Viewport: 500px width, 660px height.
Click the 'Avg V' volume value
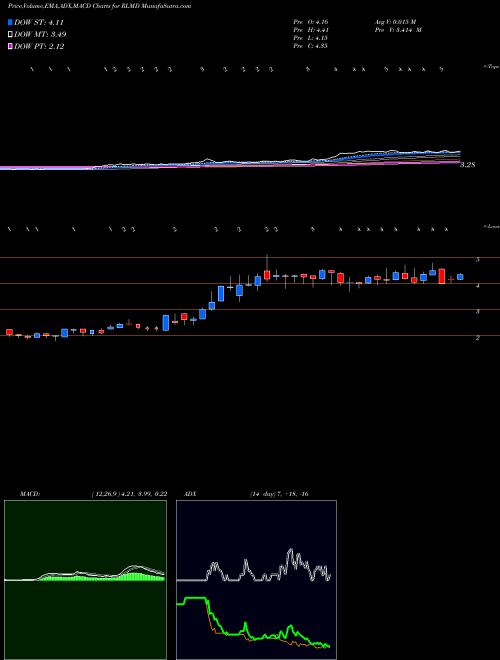coord(395,21)
